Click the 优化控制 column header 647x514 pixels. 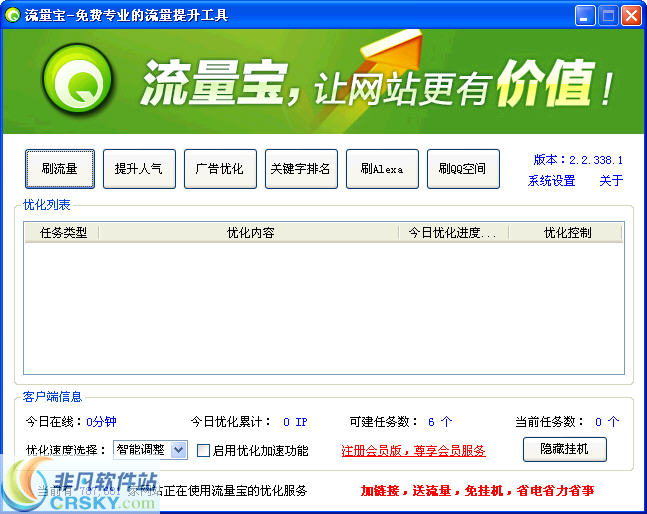[566, 233]
